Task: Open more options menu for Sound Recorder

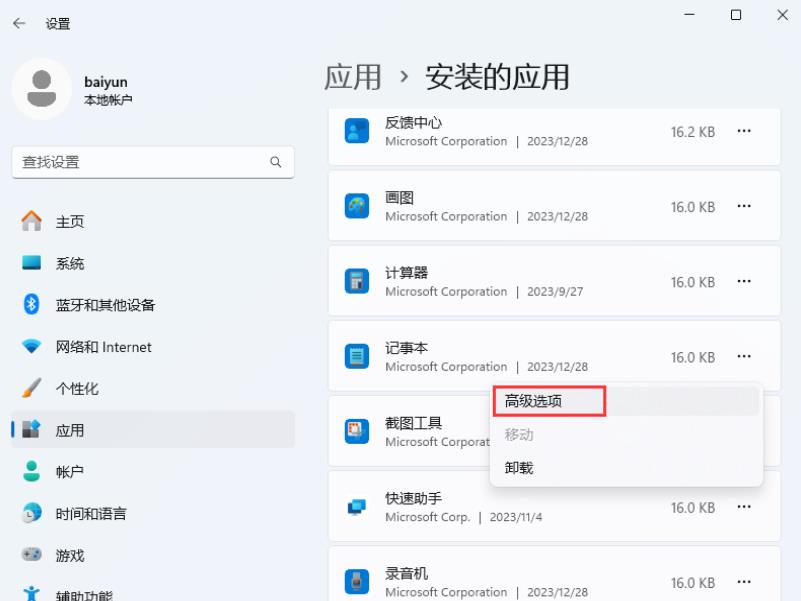Action: click(744, 581)
